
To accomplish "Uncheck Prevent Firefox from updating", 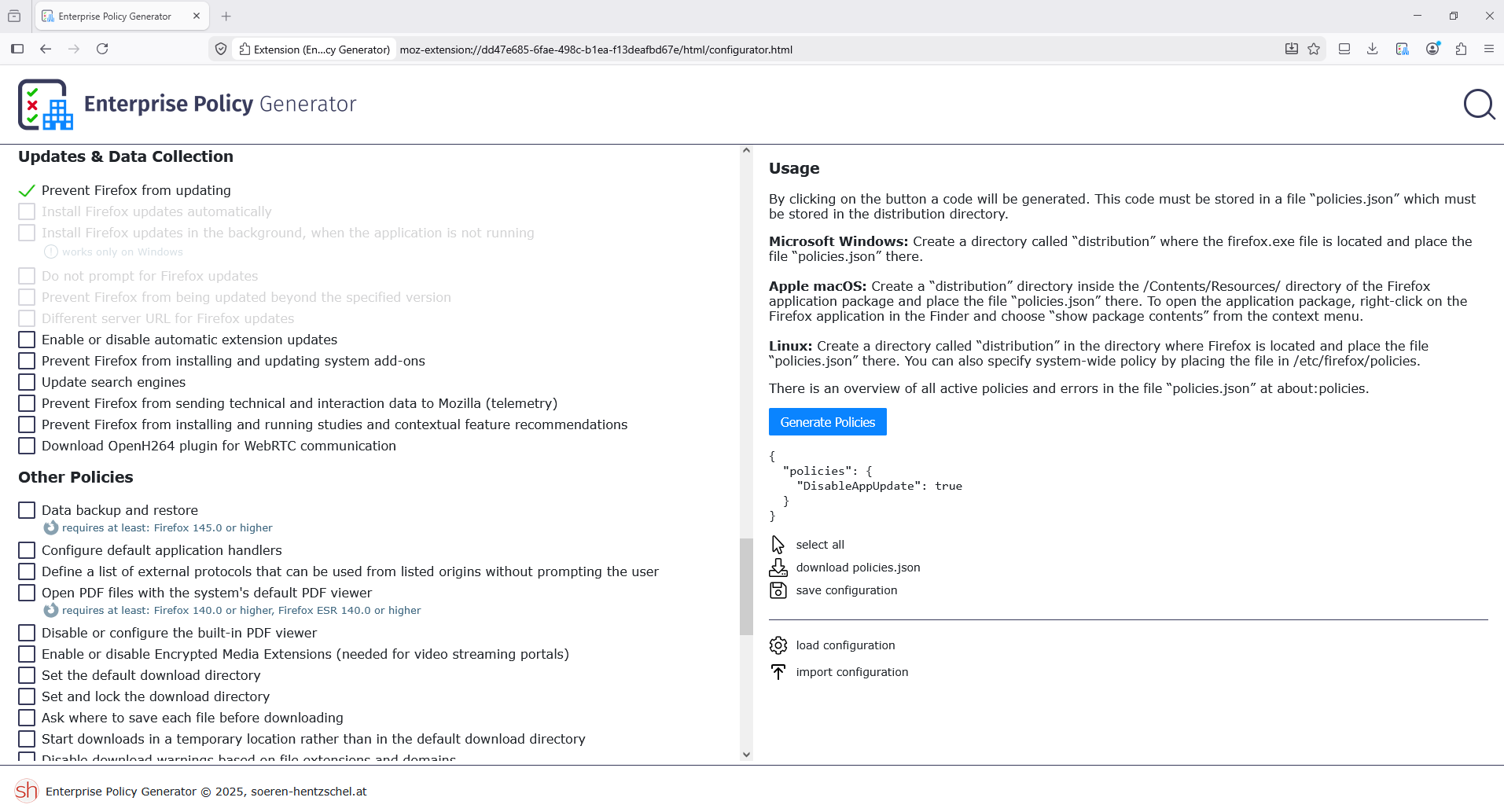I will [x=27, y=190].
